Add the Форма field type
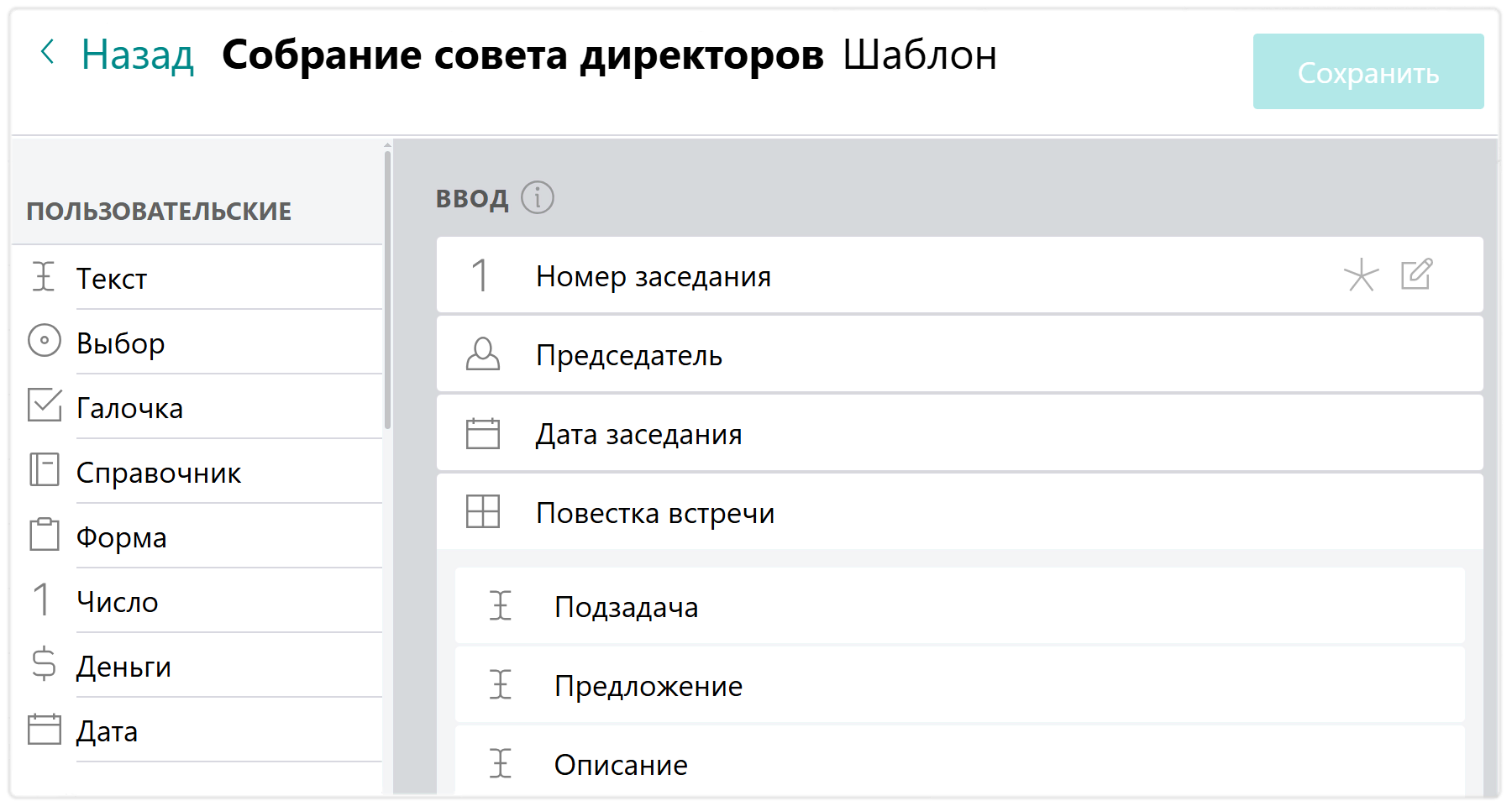Image resolution: width=1512 pixels, height=806 pixels. pos(121,536)
